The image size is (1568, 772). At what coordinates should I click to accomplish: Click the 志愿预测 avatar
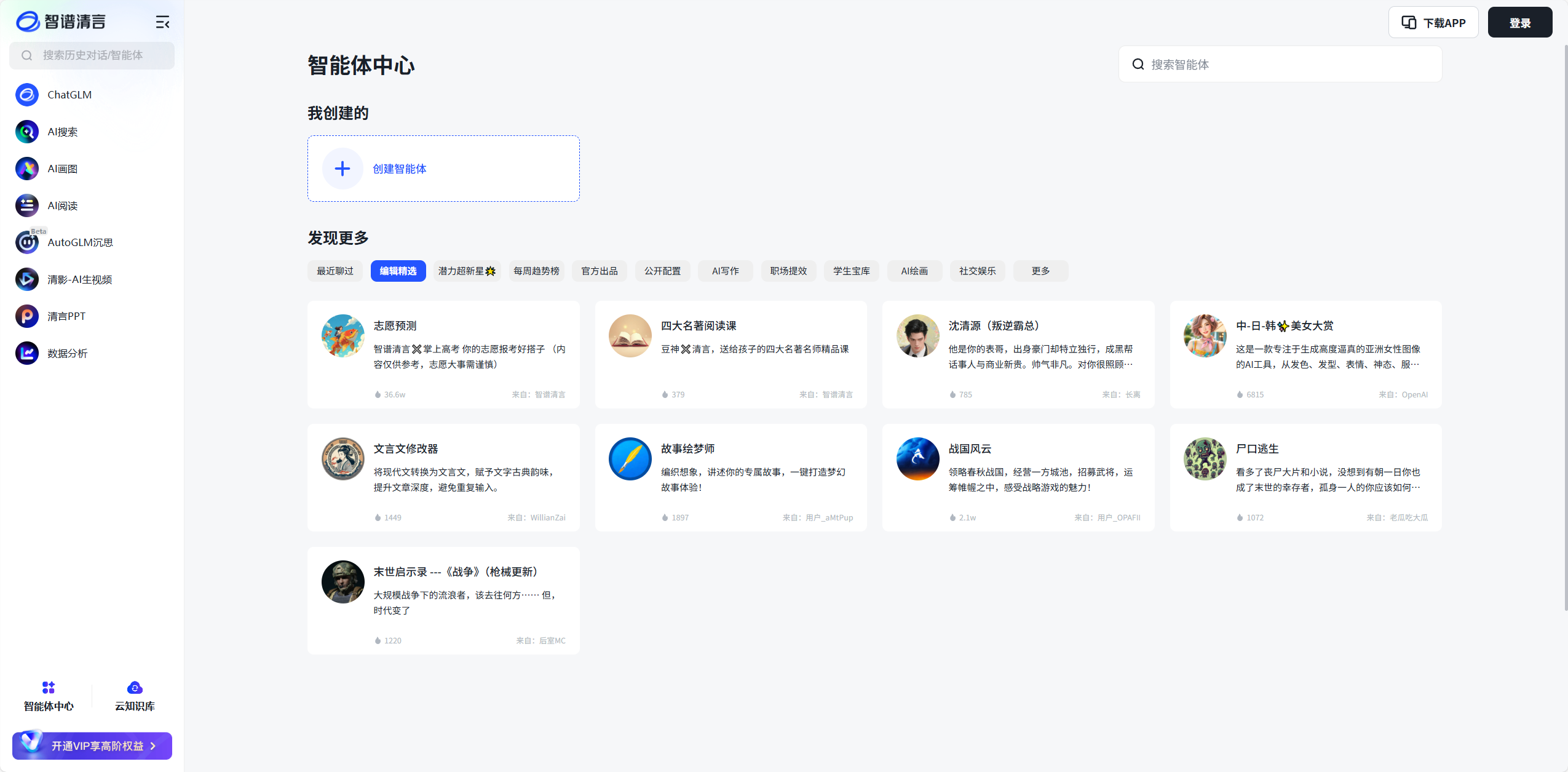(343, 336)
